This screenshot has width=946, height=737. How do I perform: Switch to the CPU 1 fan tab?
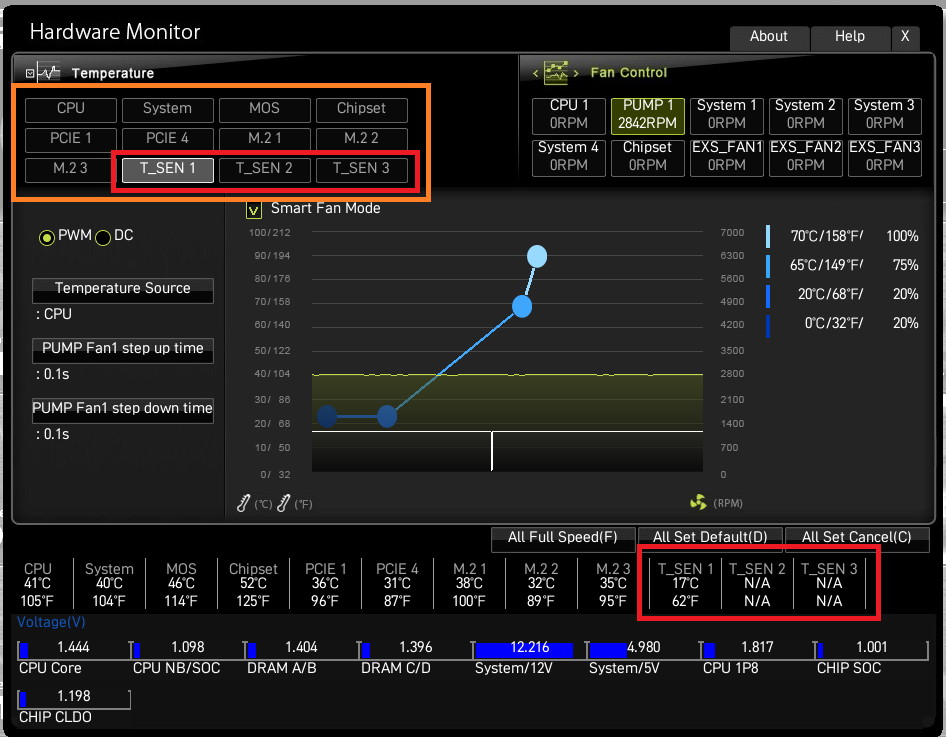569,115
